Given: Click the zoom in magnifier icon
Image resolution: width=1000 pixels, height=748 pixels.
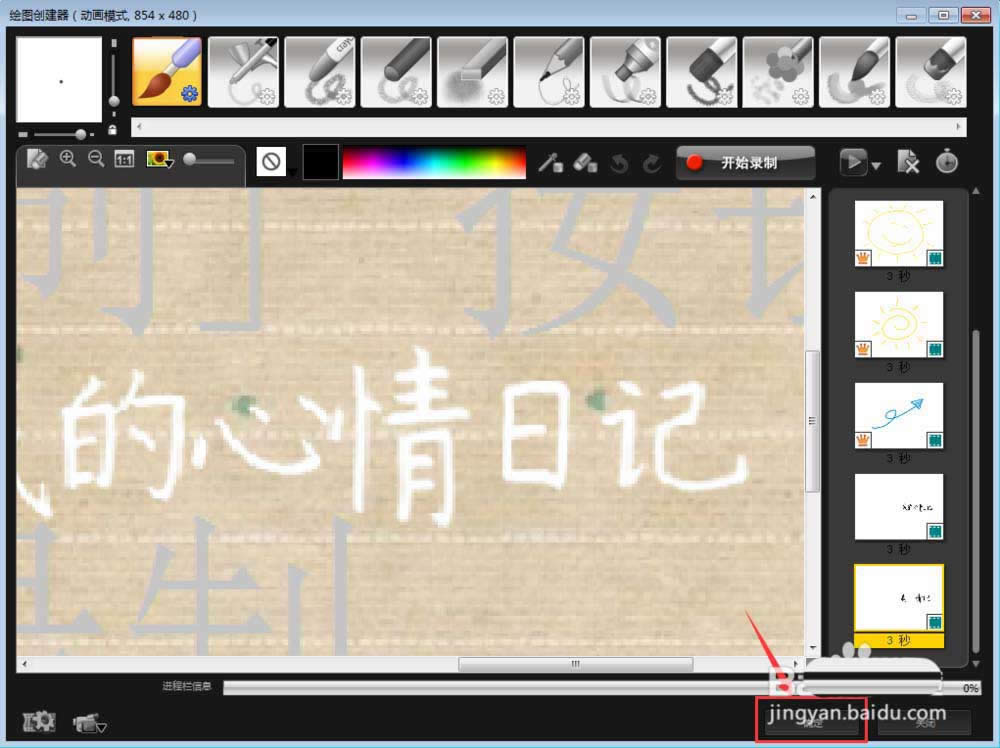Looking at the screenshot, I should pyautogui.click(x=68, y=159).
